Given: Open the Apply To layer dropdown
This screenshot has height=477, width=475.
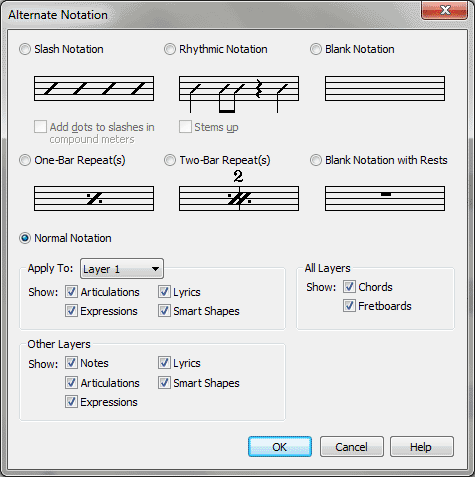Looking at the screenshot, I should [122, 269].
